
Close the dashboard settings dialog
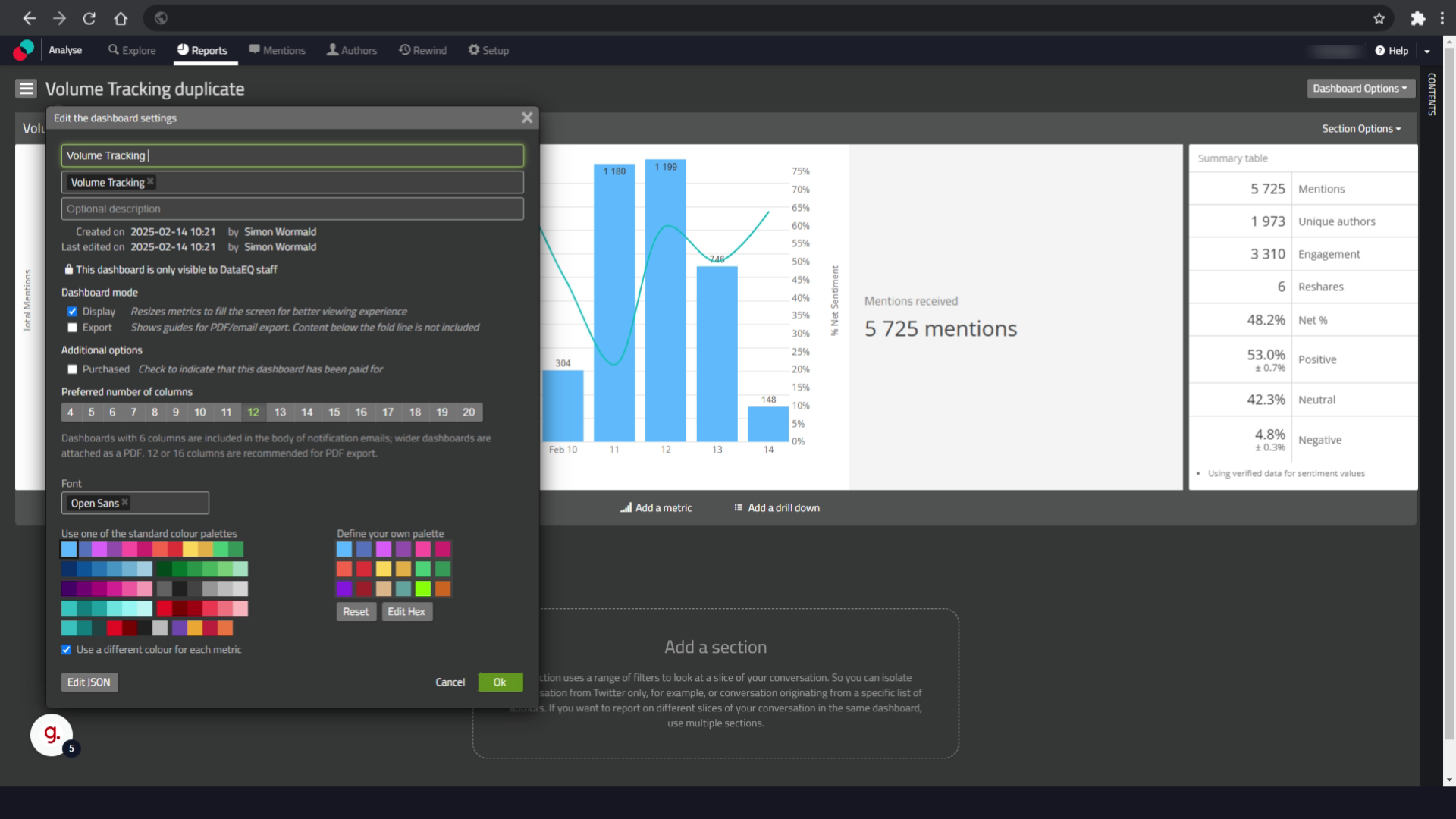(x=527, y=118)
